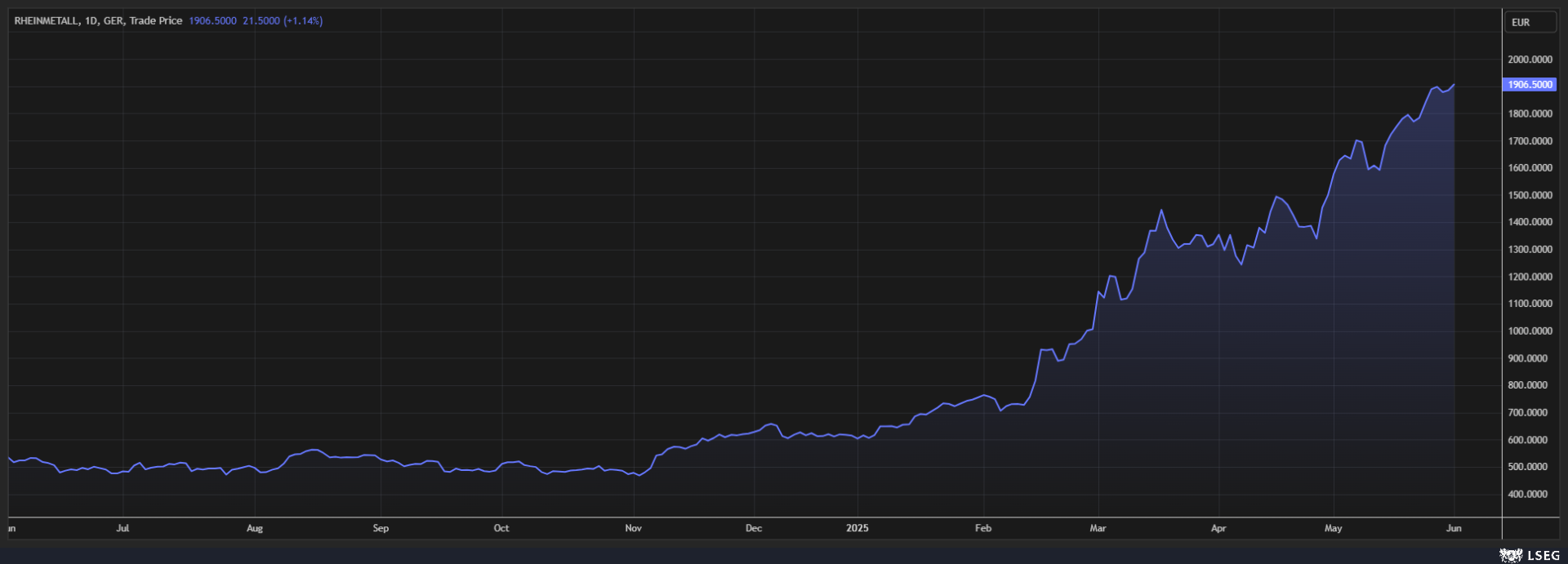
Task: Select the Sep marker on the time axis
Action: [x=381, y=528]
